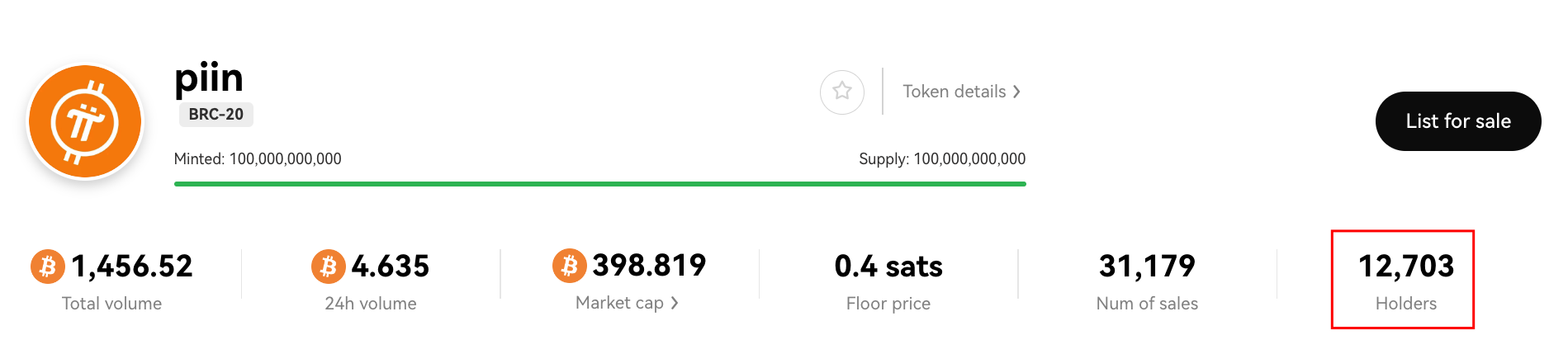Image resolution: width=1568 pixels, height=354 pixels.
Task: Click the BRC-20 badge
Action: (x=216, y=115)
